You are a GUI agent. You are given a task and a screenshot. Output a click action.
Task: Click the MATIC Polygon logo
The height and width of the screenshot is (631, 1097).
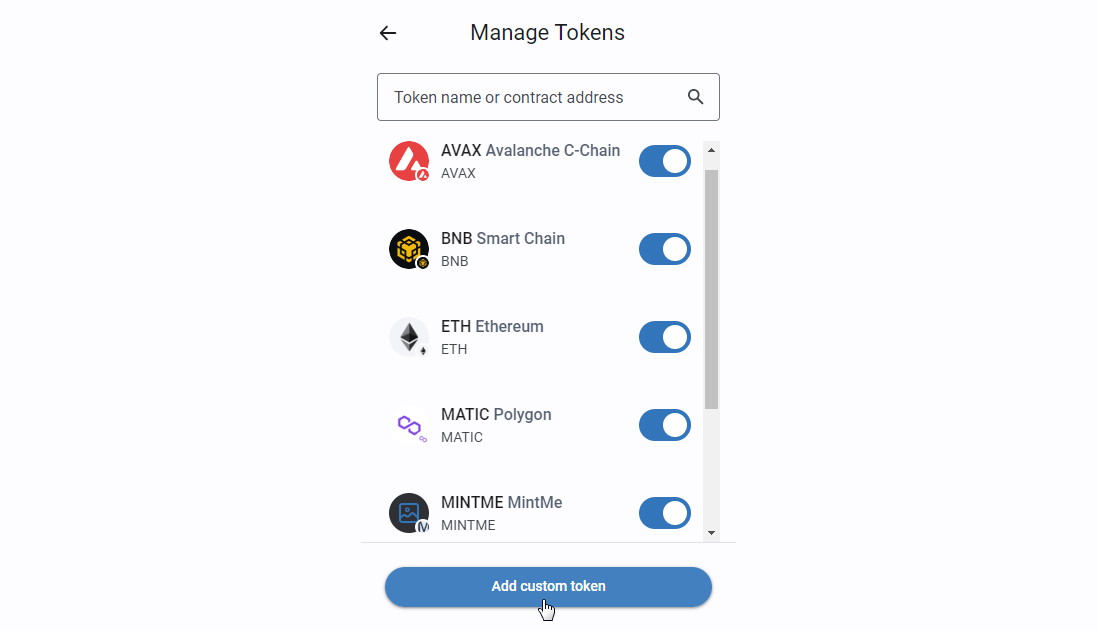point(408,425)
